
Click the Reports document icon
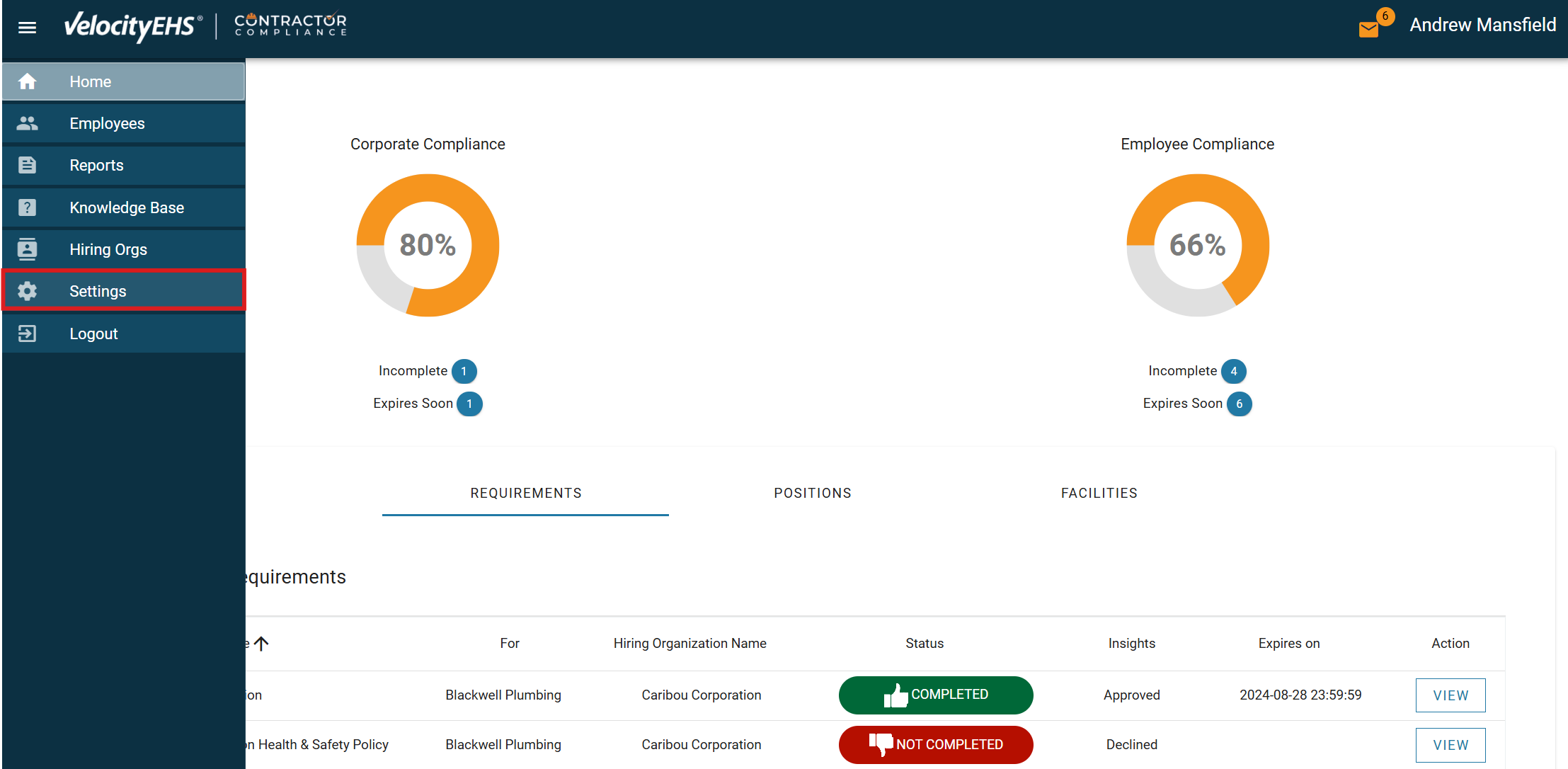tap(27, 165)
